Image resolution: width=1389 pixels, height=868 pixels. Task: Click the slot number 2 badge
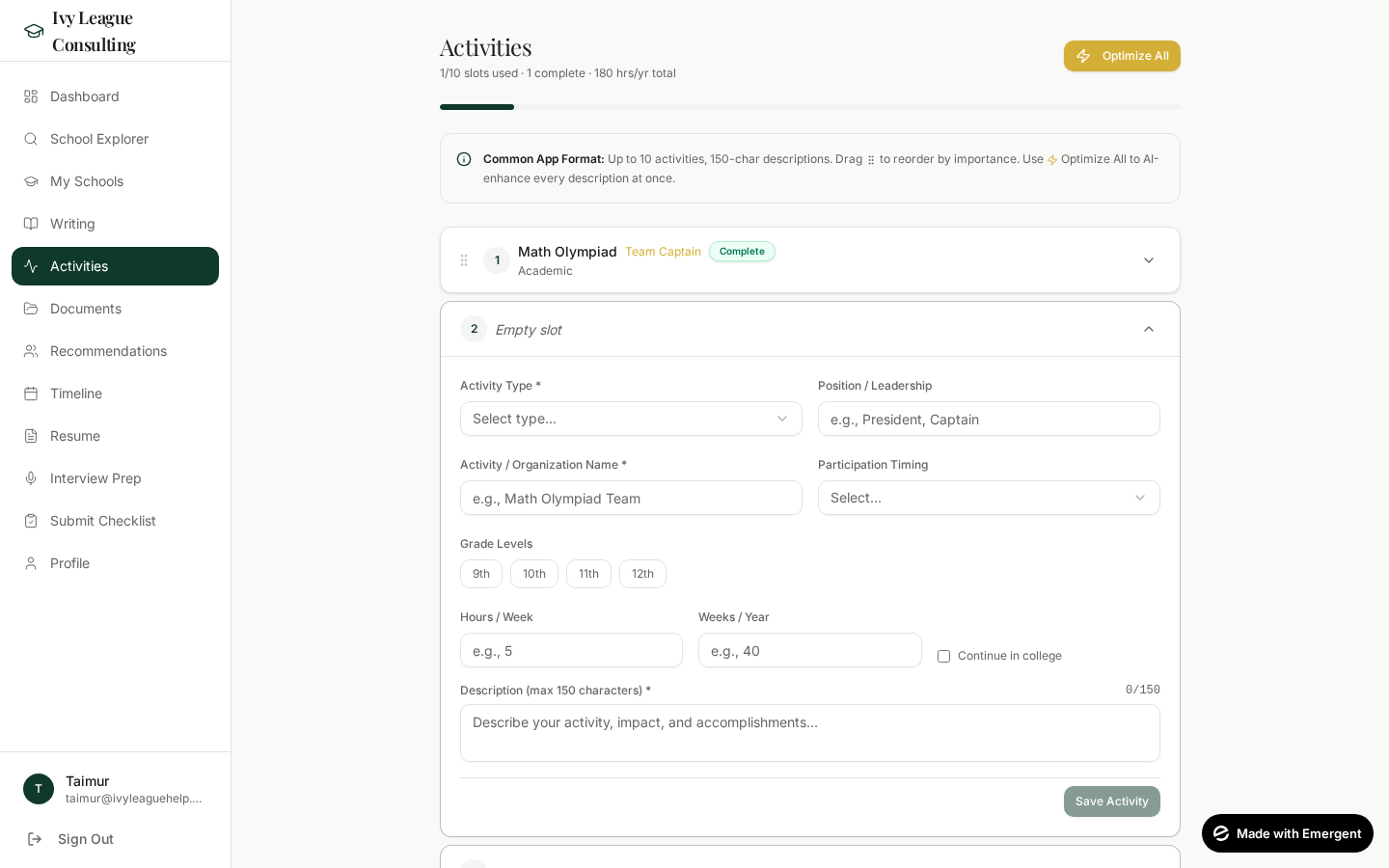point(474,329)
